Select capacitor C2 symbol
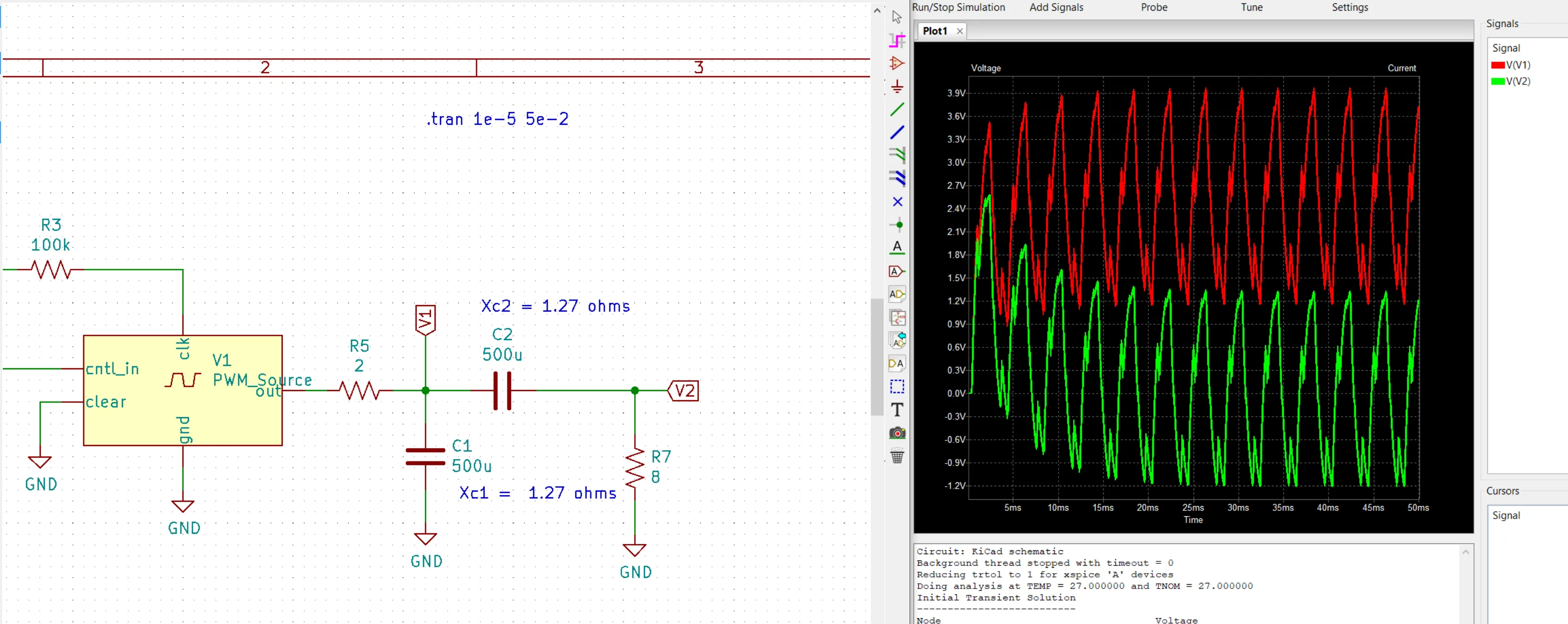 pyautogui.click(x=502, y=391)
